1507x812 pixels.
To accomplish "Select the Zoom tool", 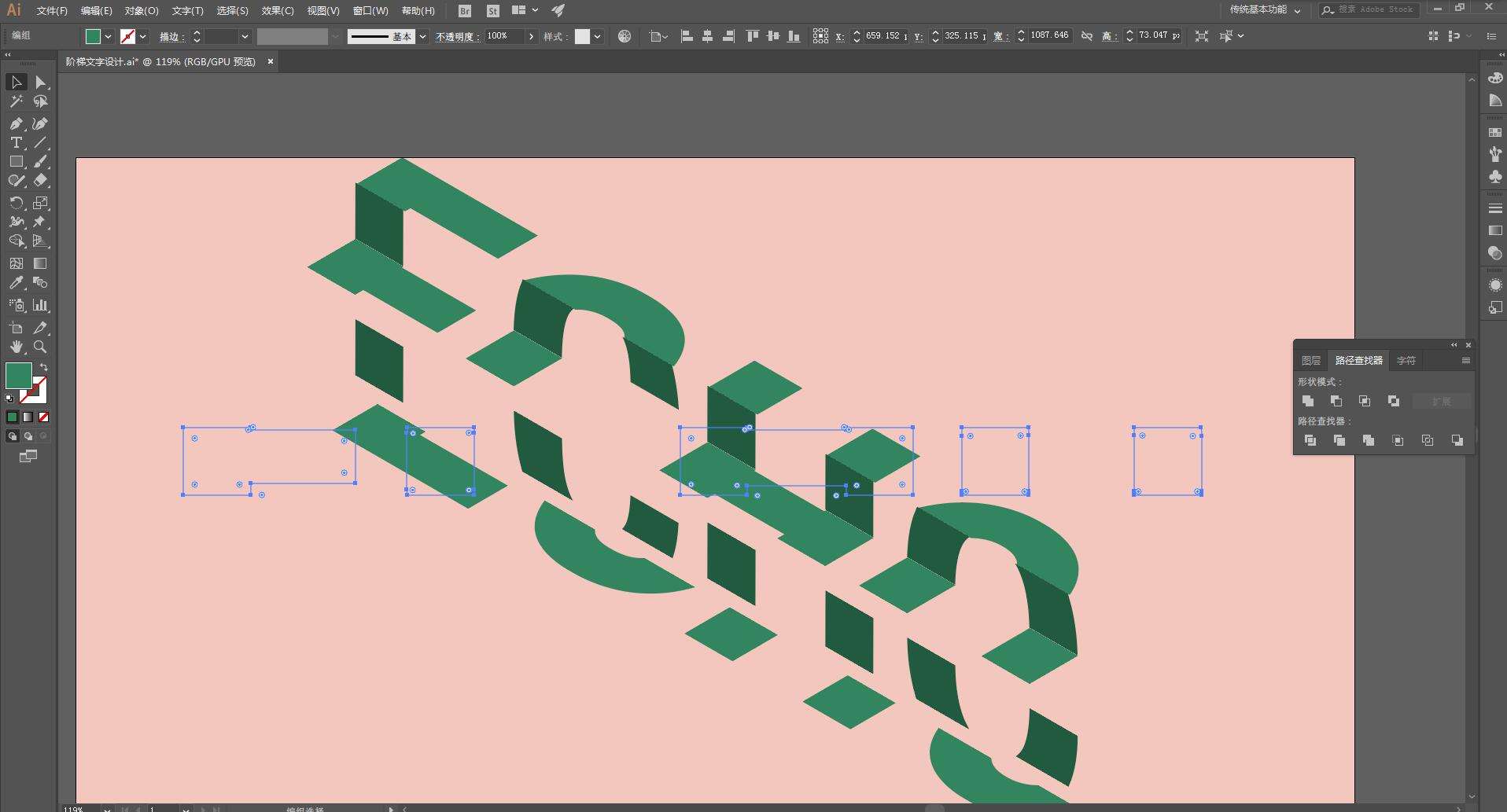I will tap(41, 347).
